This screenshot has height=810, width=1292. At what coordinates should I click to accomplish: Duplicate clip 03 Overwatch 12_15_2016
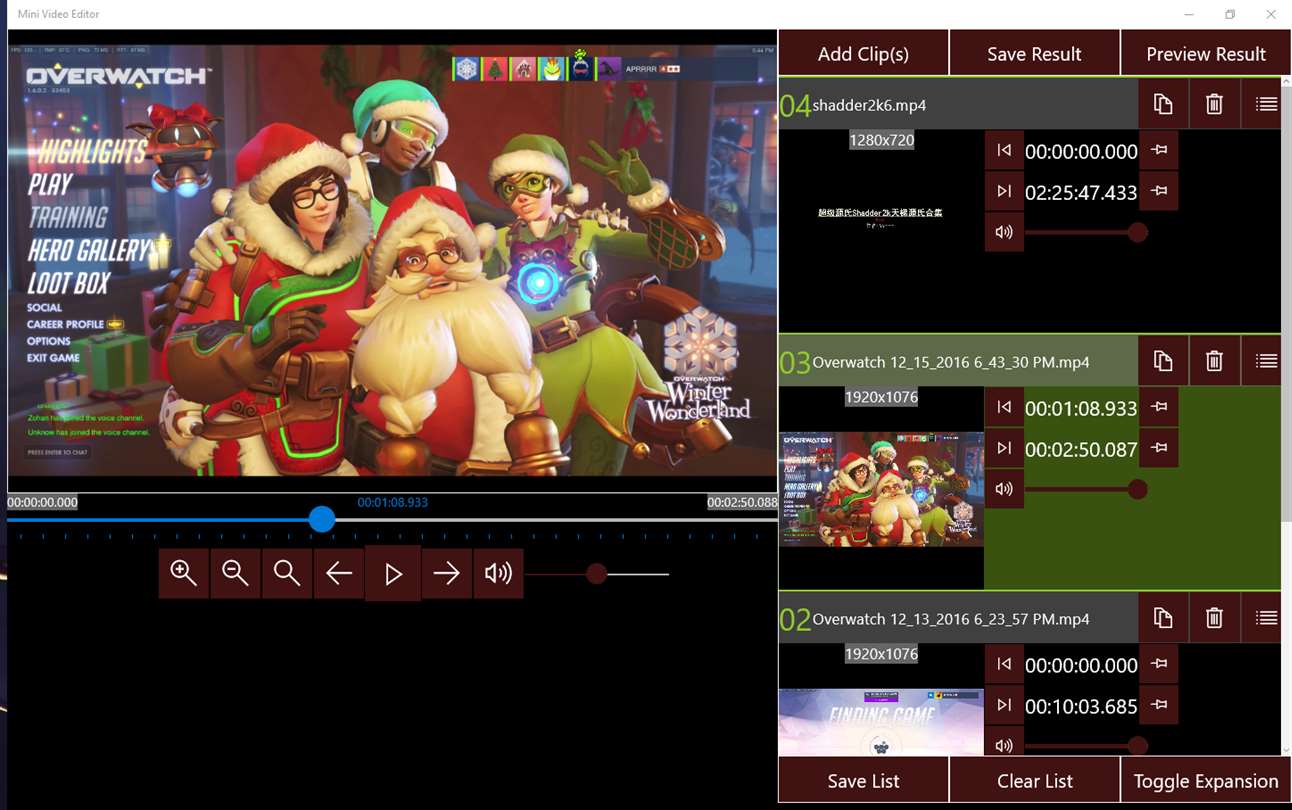pyautogui.click(x=1163, y=361)
